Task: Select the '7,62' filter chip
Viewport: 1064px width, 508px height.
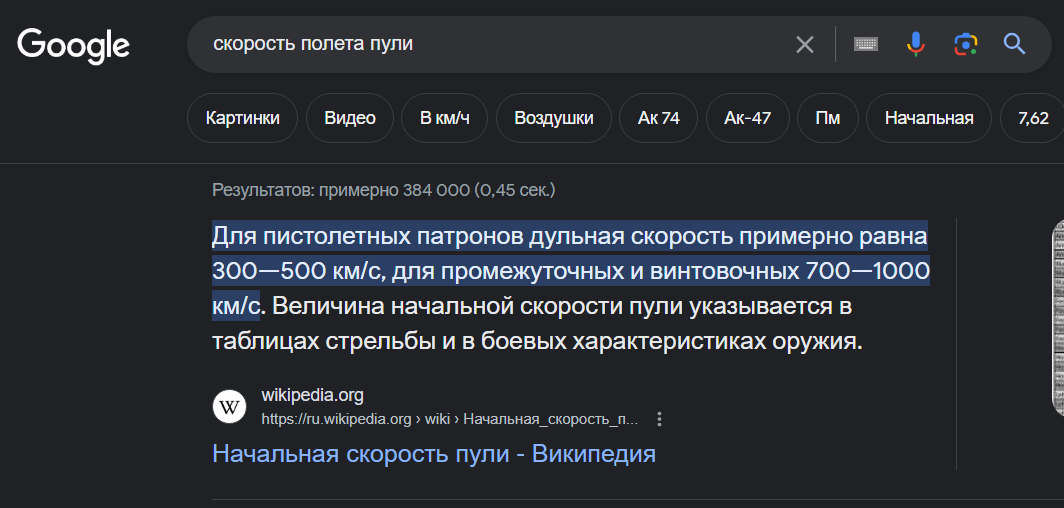Action: [1033, 118]
